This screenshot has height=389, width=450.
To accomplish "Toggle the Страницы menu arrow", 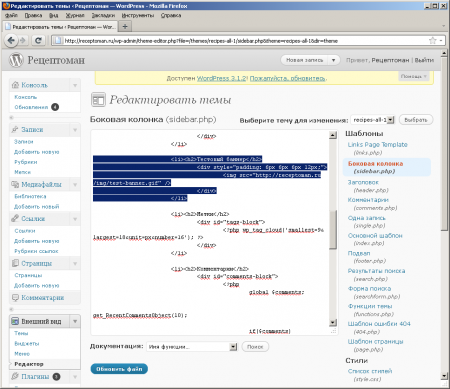I will pyautogui.click(x=75, y=264).
